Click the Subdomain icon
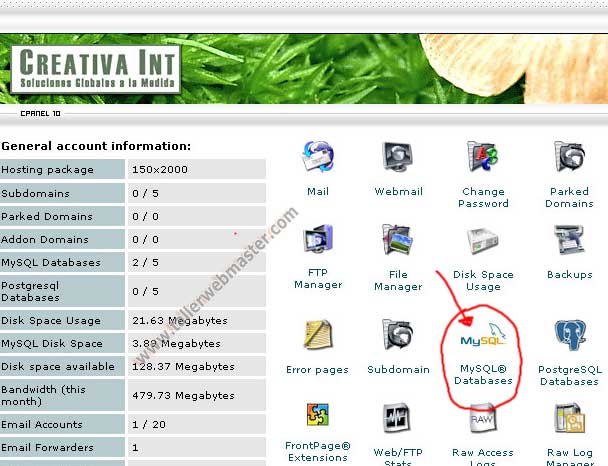Viewport: 608px width, 466px height. [399, 337]
